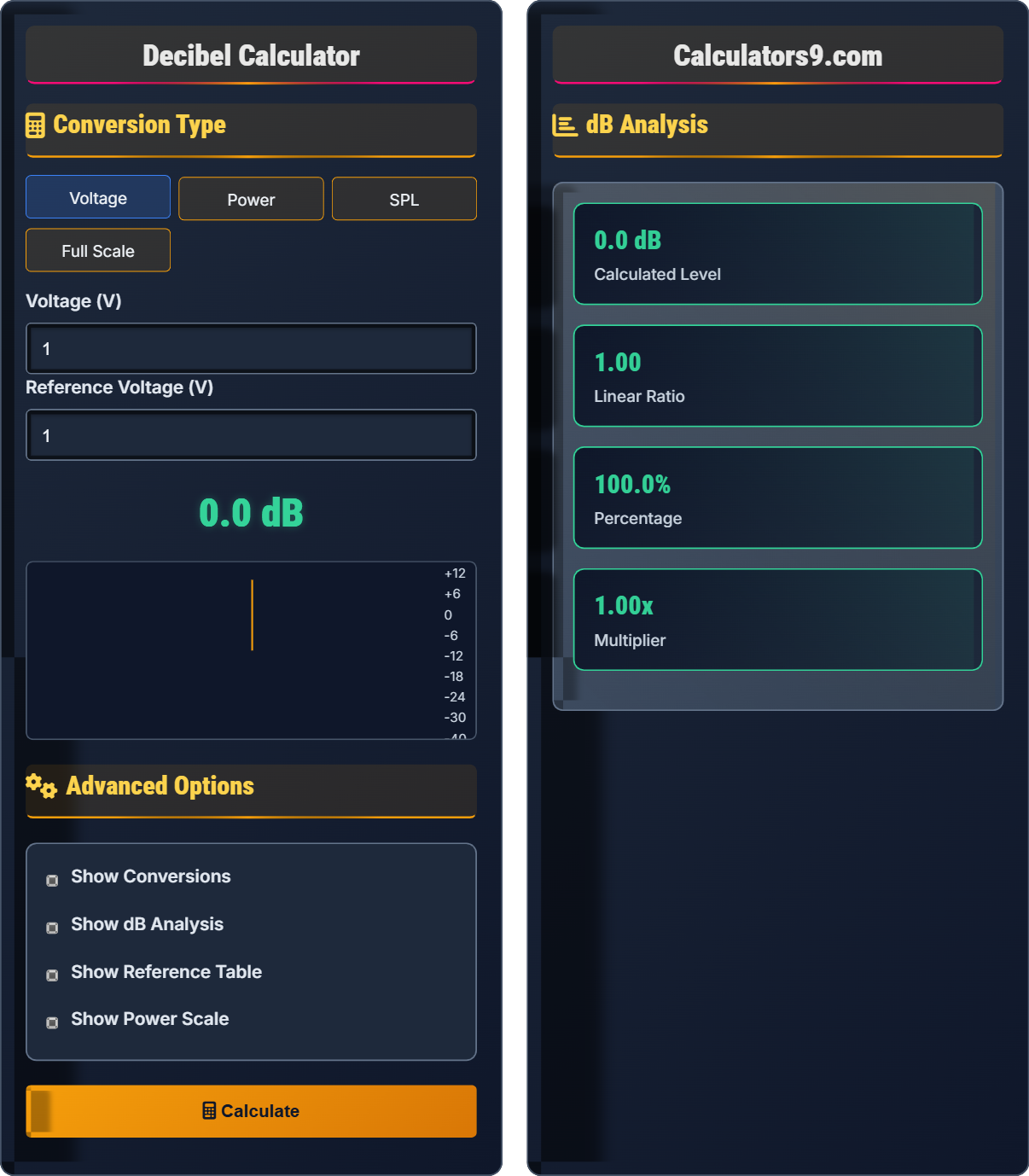The image size is (1029, 1176).
Task: Click the Calculators9.com header
Action: [778, 55]
